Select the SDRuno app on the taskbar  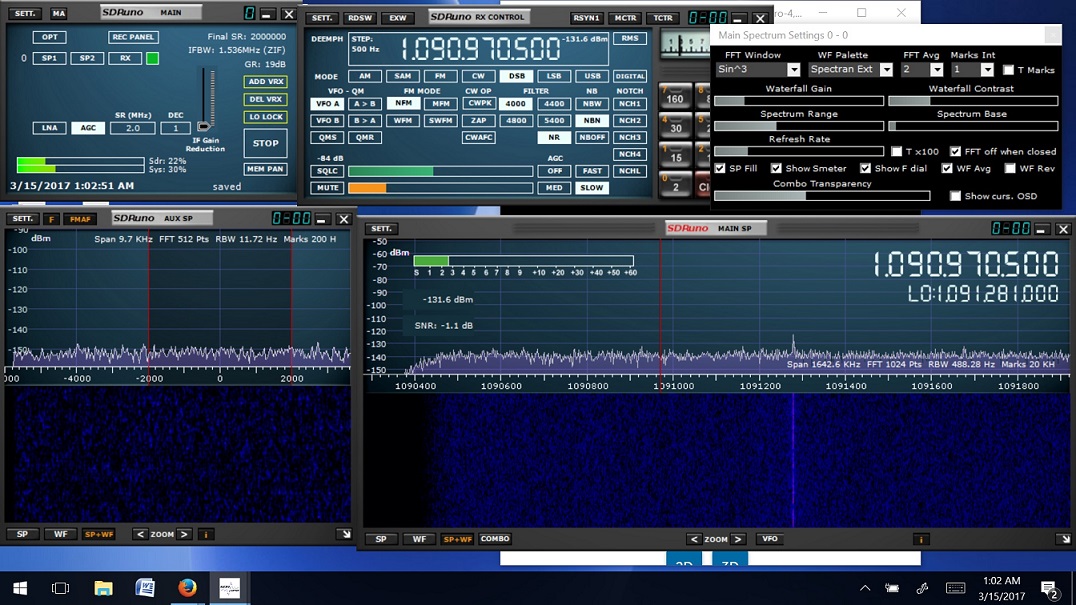click(x=229, y=588)
